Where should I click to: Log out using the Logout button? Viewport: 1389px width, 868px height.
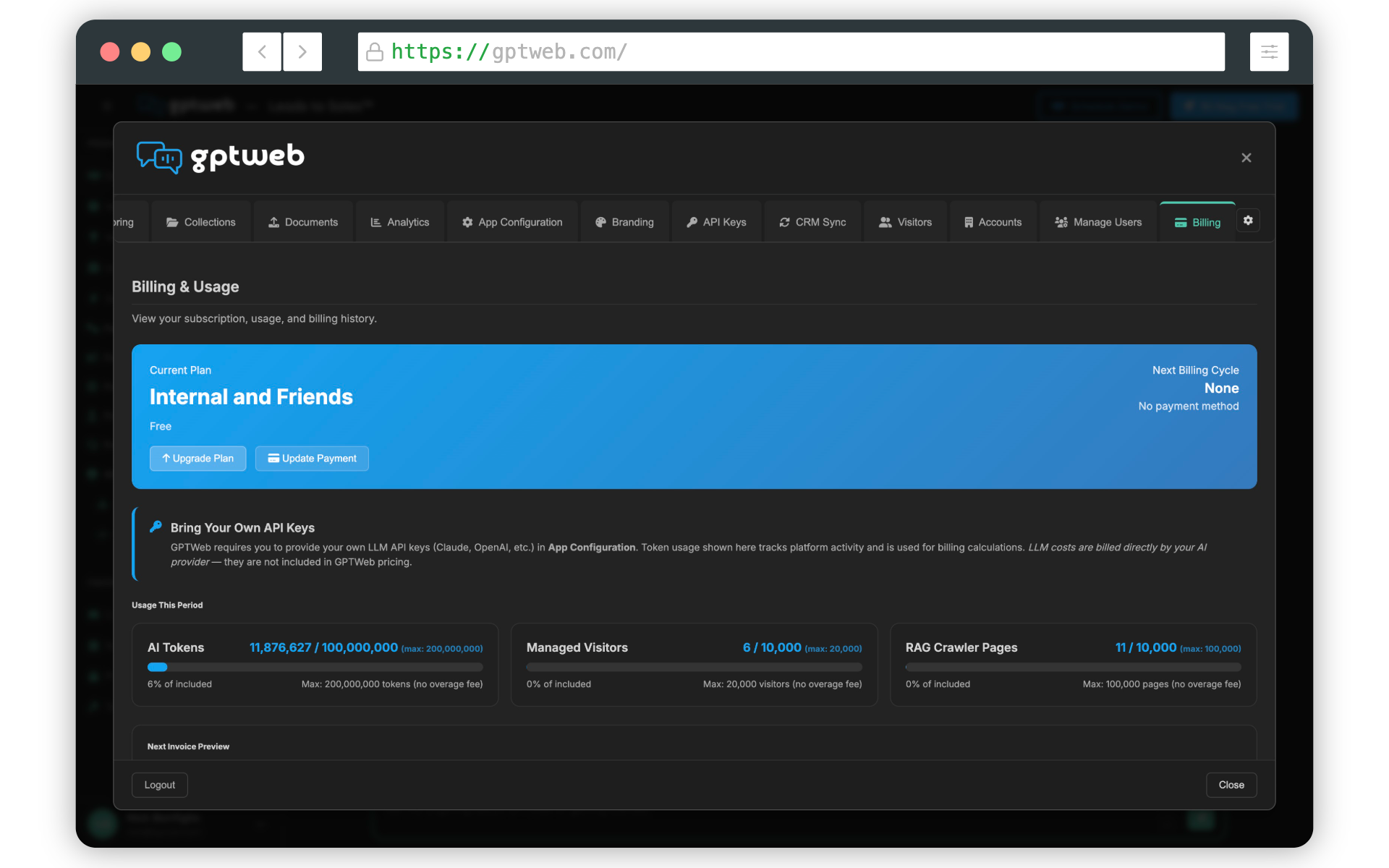pos(160,785)
